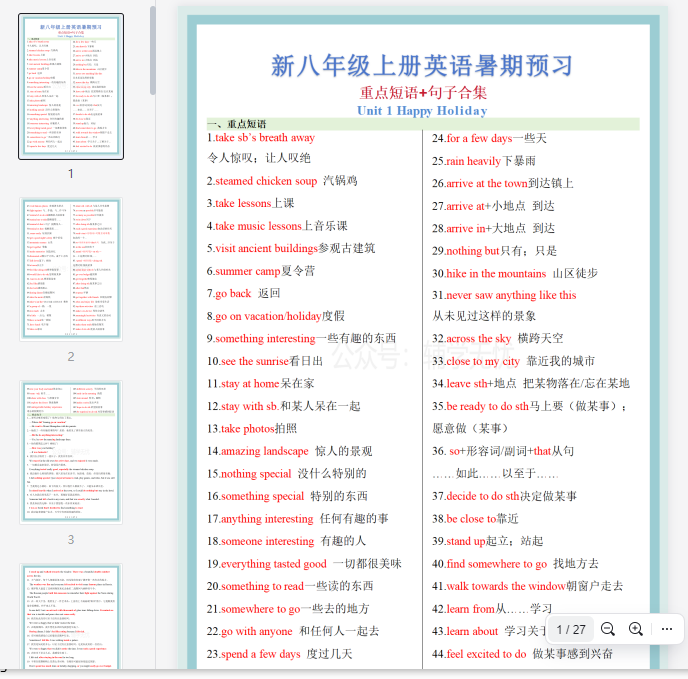Click phrase 39.stand up
The width and height of the screenshot is (688, 679).
(459, 541)
